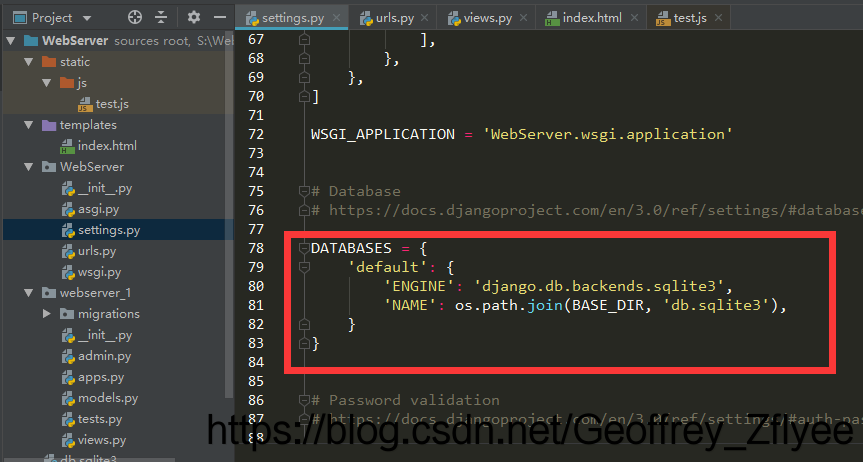Click line number 72 in the gutter

[x=256, y=134]
